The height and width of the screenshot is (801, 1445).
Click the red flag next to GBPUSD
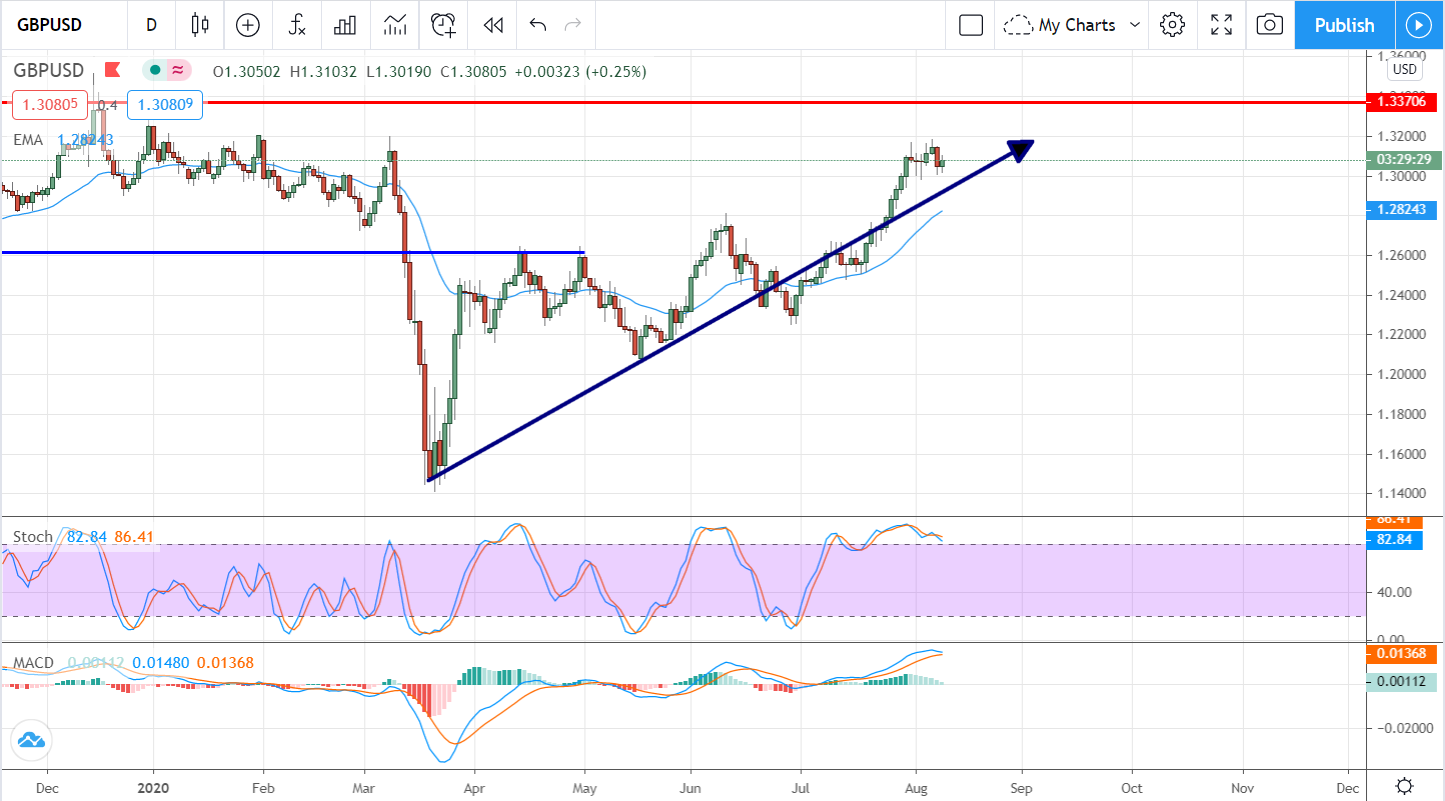[112, 70]
